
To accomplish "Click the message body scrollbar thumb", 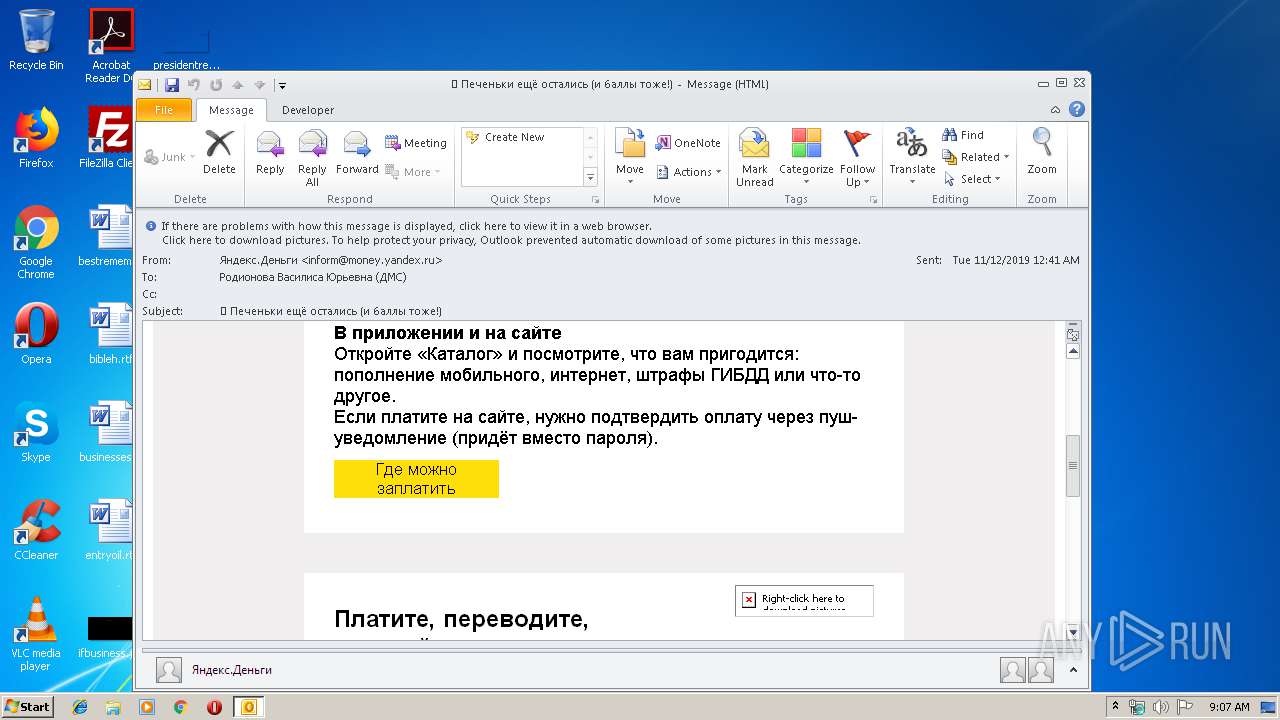I will [x=1073, y=466].
